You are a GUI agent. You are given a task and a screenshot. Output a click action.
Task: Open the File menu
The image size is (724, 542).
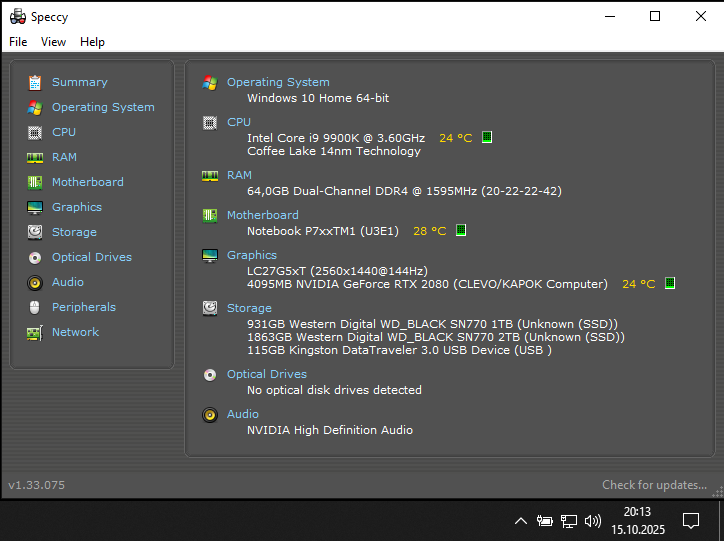tap(18, 42)
